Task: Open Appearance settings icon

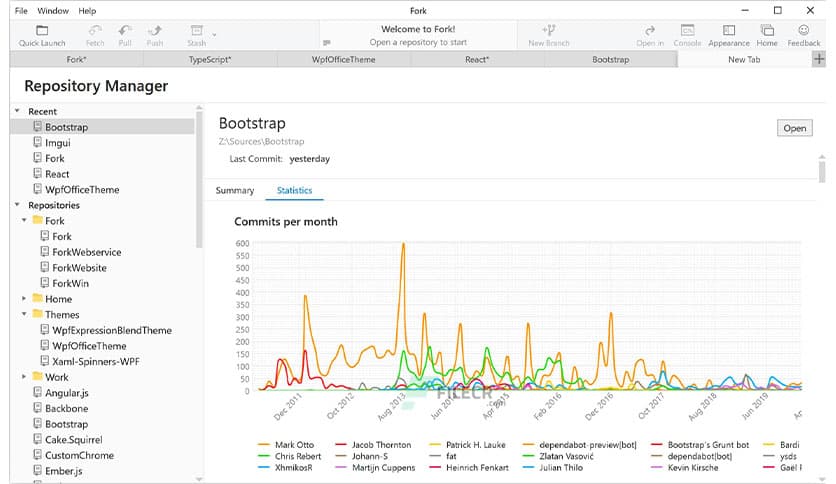Action: [x=729, y=31]
